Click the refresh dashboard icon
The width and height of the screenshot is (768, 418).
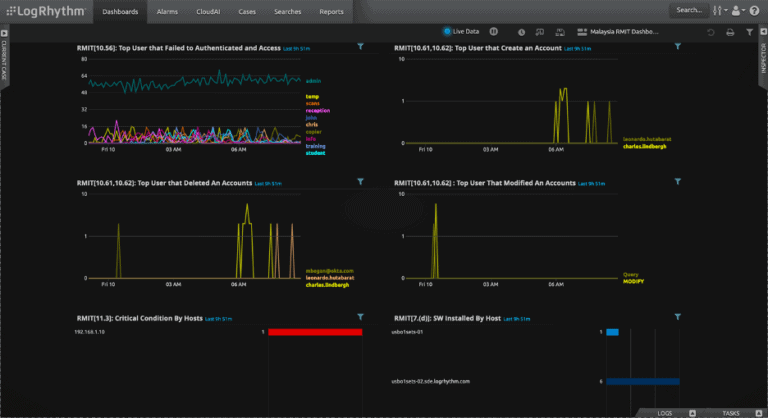711,32
